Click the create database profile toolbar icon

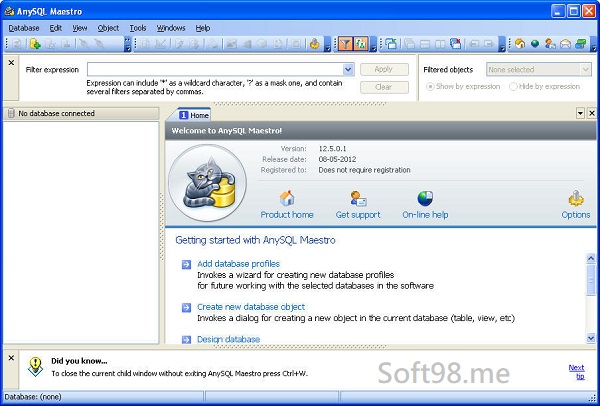pos(35,44)
